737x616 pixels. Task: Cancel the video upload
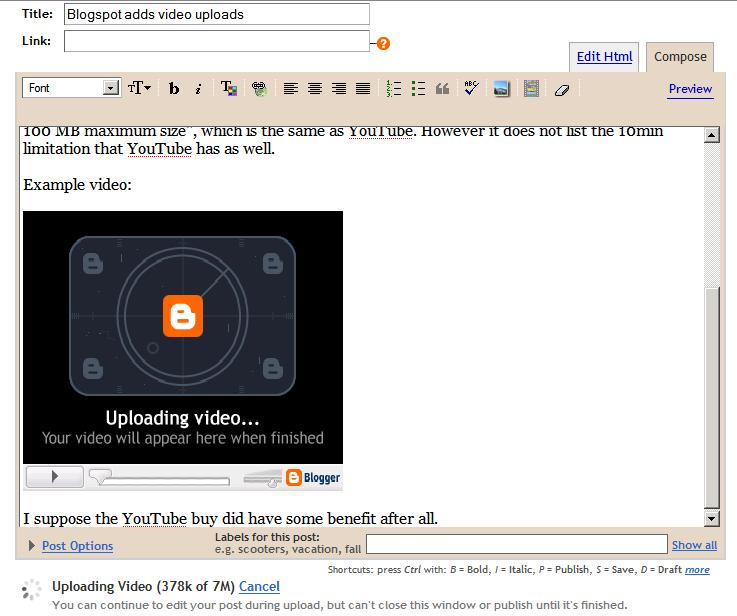pos(259,586)
